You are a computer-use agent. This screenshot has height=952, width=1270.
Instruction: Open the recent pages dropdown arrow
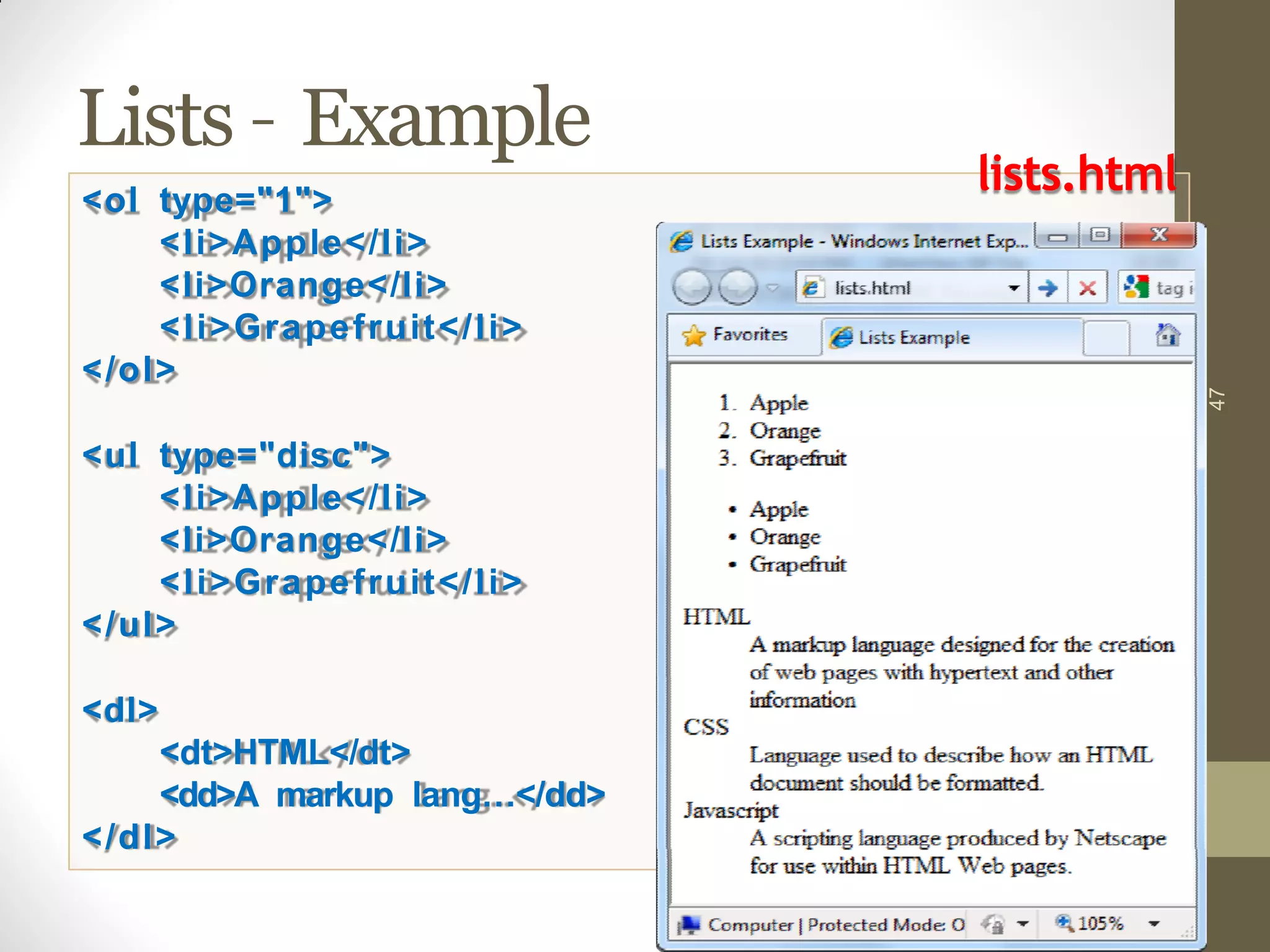click(773, 288)
